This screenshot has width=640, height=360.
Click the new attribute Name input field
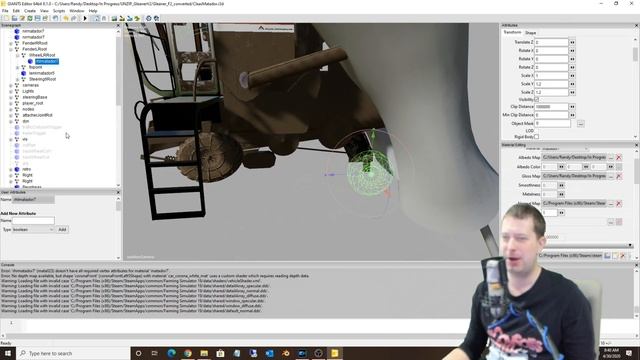[x=33, y=221]
